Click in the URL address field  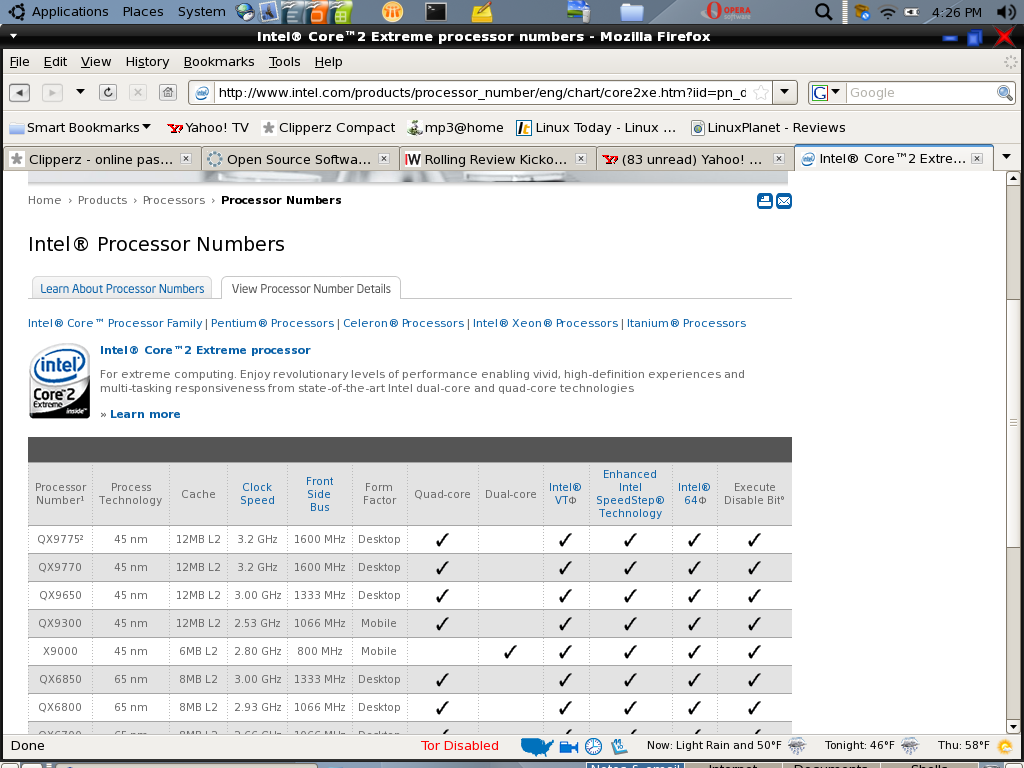(482, 93)
